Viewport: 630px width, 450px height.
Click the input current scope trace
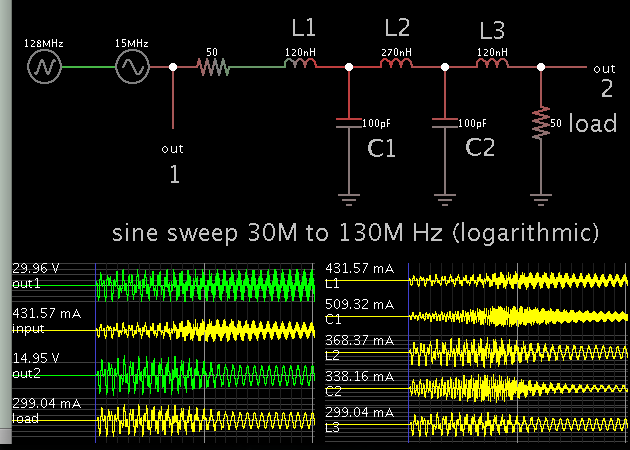click(205, 330)
